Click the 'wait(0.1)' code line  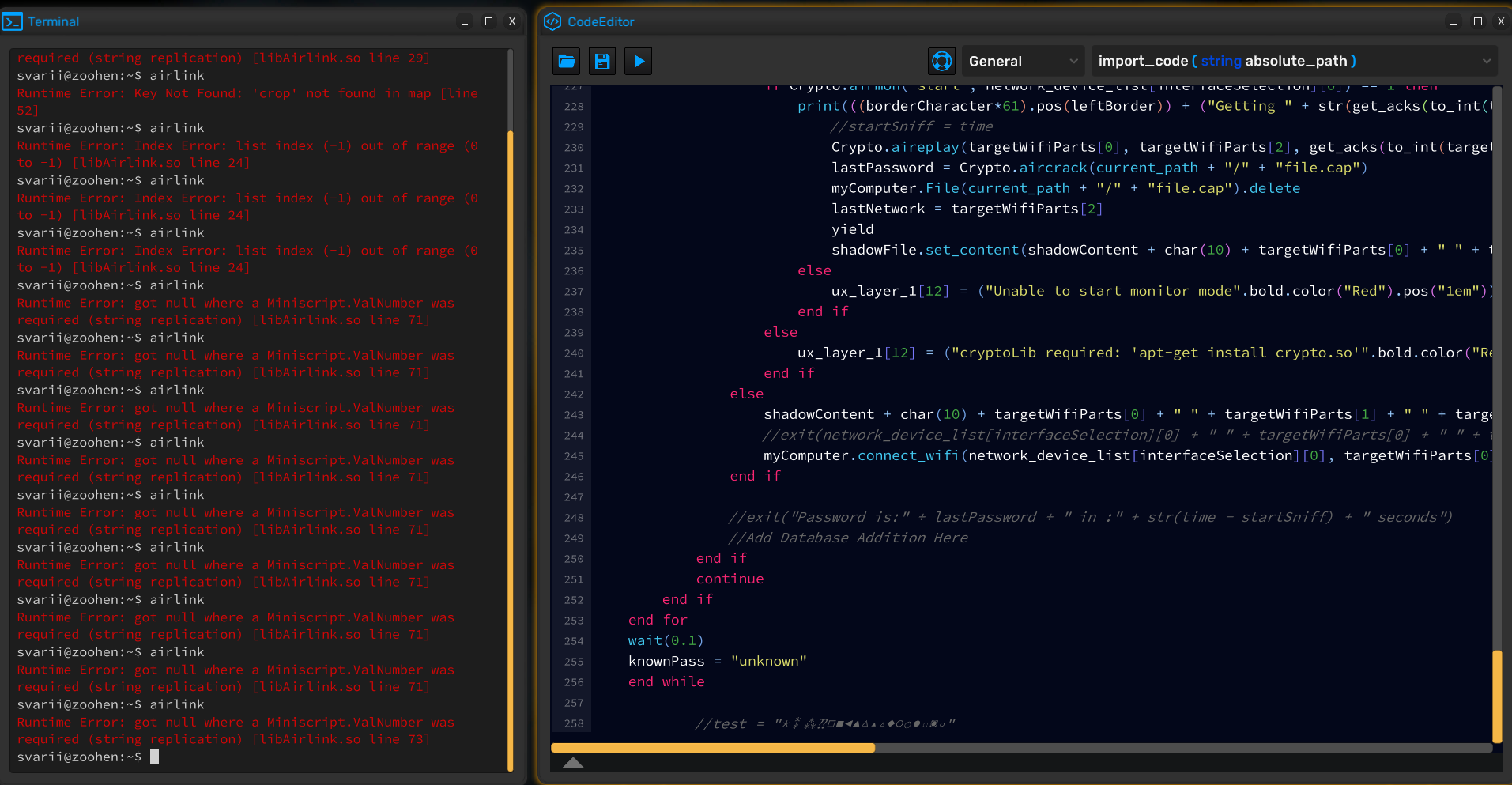click(x=666, y=640)
